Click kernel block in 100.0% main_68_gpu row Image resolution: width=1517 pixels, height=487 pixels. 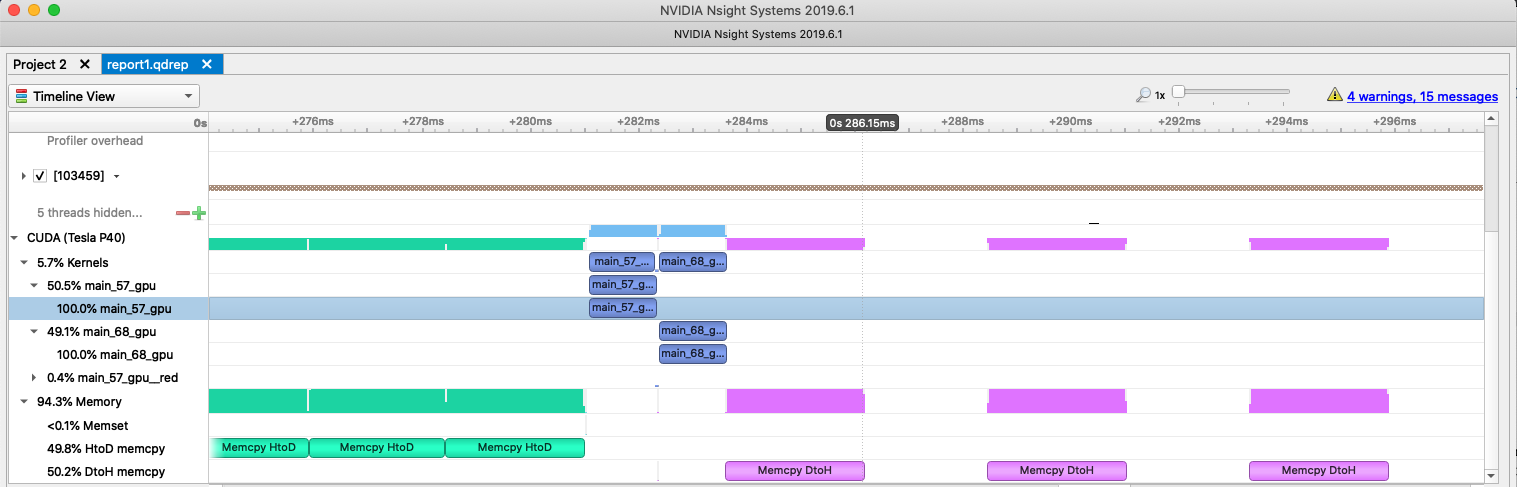point(693,354)
